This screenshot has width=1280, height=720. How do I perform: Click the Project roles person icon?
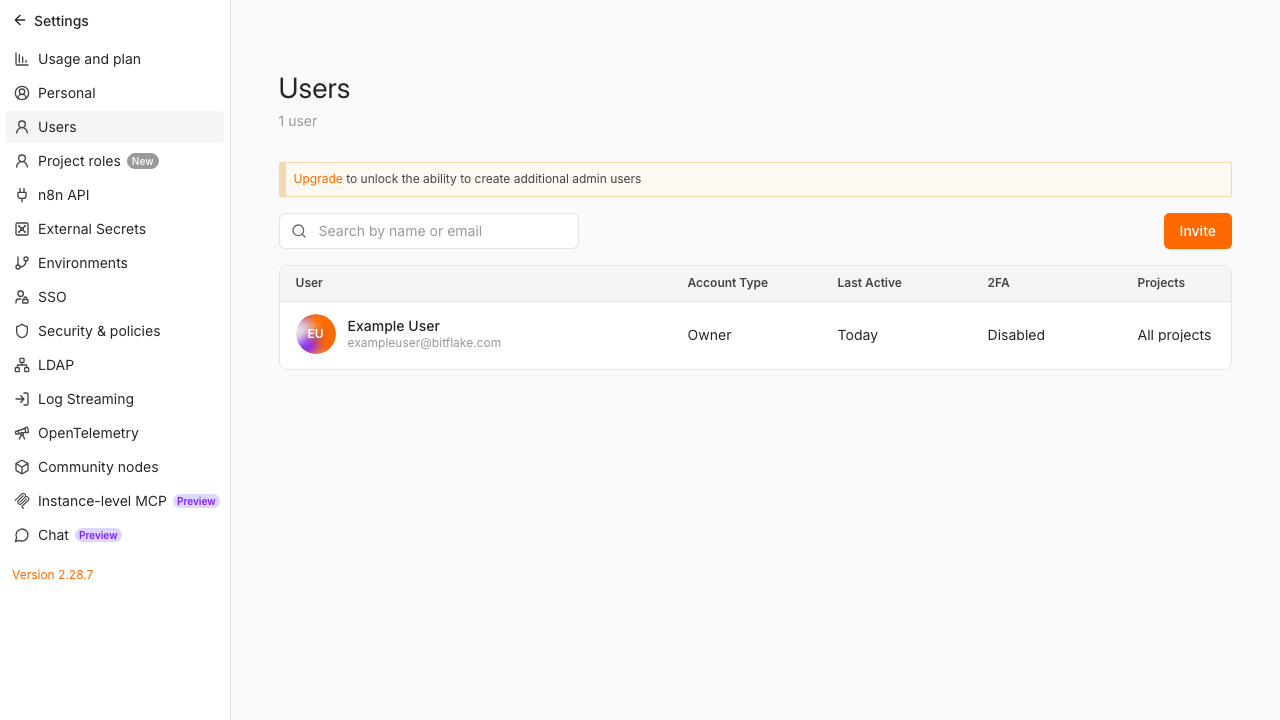[x=22, y=161]
